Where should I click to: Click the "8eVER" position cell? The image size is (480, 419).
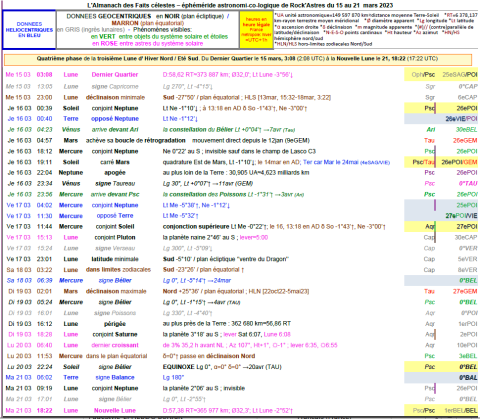(x=468, y=270)
